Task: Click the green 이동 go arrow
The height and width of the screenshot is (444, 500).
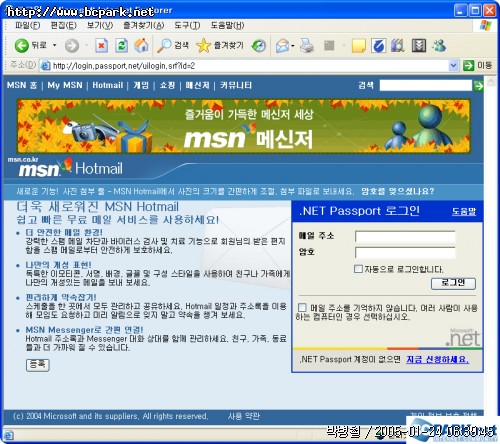Action: pos(468,66)
